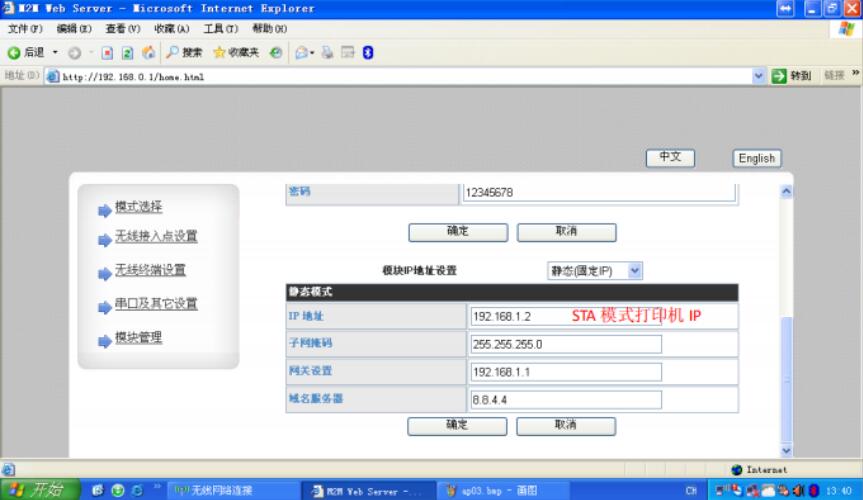The image size is (863, 500).
Task: Click the Bluetooth icon in toolbar
Action: point(367,53)
